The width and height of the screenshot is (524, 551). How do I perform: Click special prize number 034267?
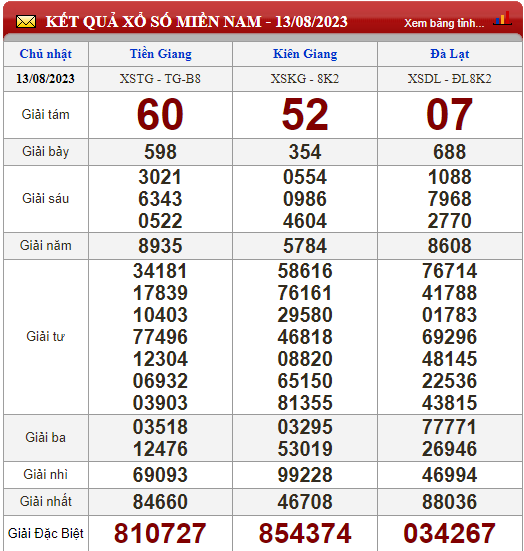click(449, 533)
